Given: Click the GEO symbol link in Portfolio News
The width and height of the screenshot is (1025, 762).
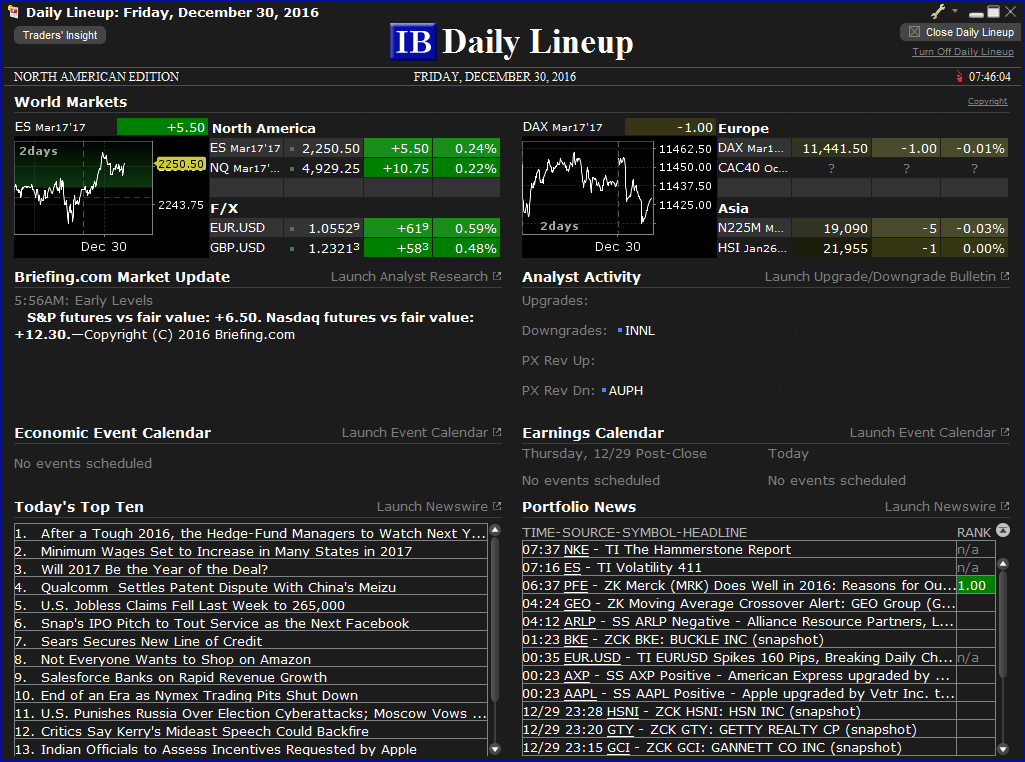Looking at the screenshot, I should click(577, 604).
